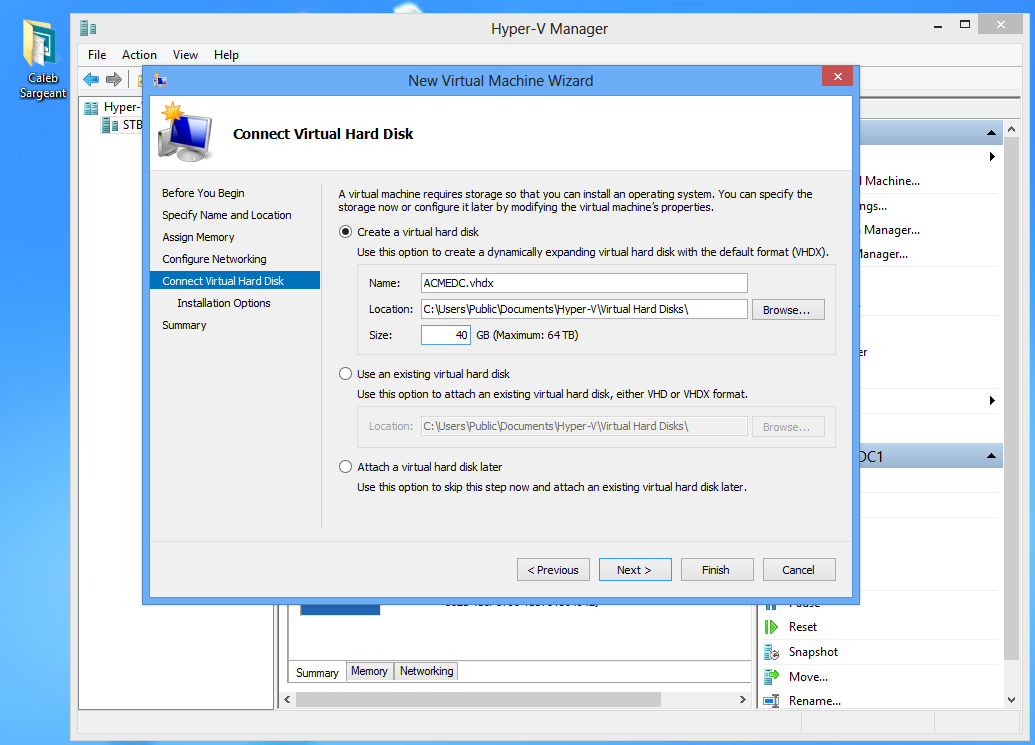
Task: Click the Move action icon
Action: tap(771, 676)
